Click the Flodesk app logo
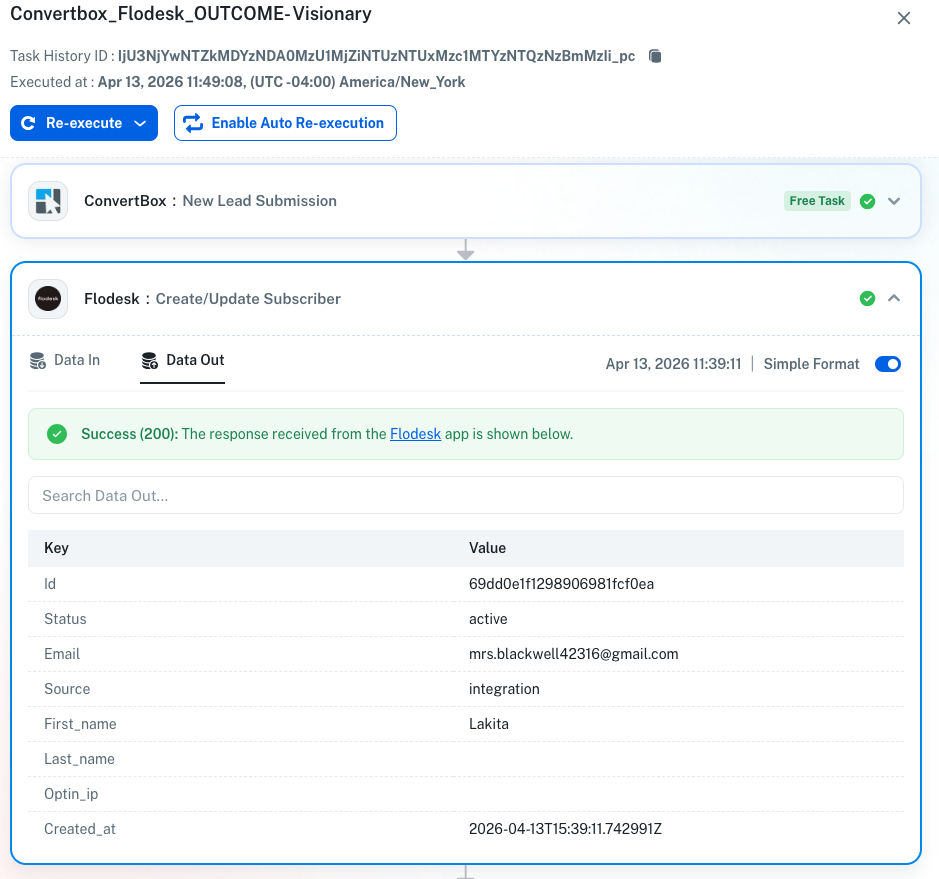 [48, 299]
